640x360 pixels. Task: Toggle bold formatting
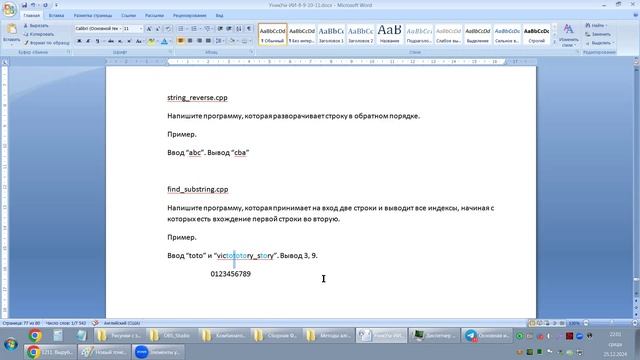coord(79,41)
